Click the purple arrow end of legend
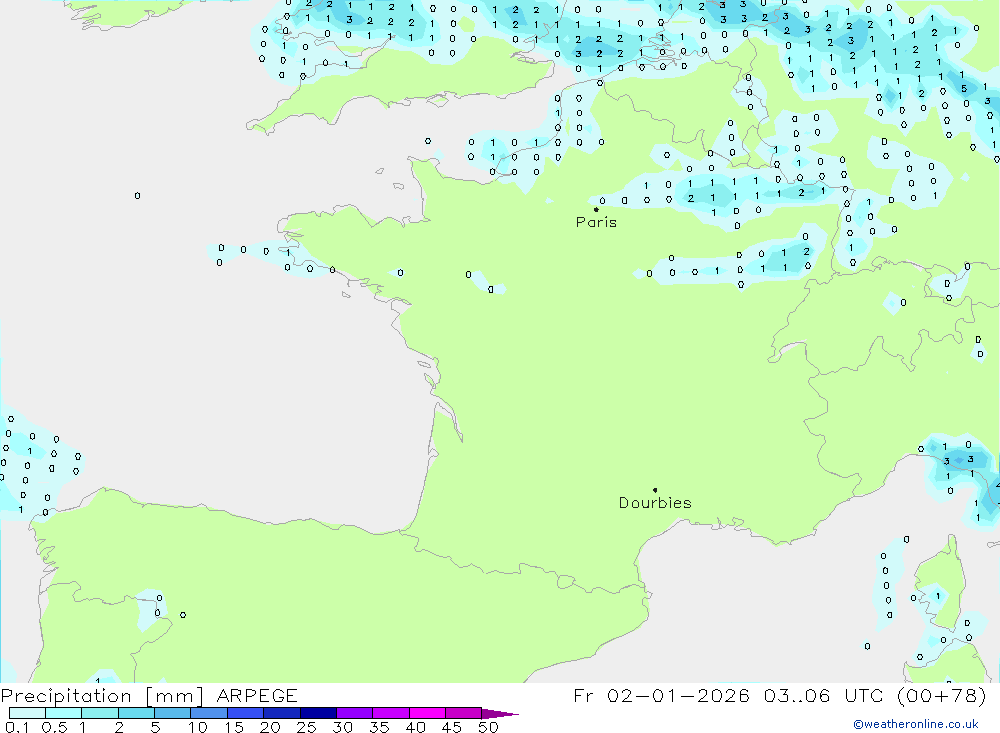 pyautogui.click(x=500, y=713)
